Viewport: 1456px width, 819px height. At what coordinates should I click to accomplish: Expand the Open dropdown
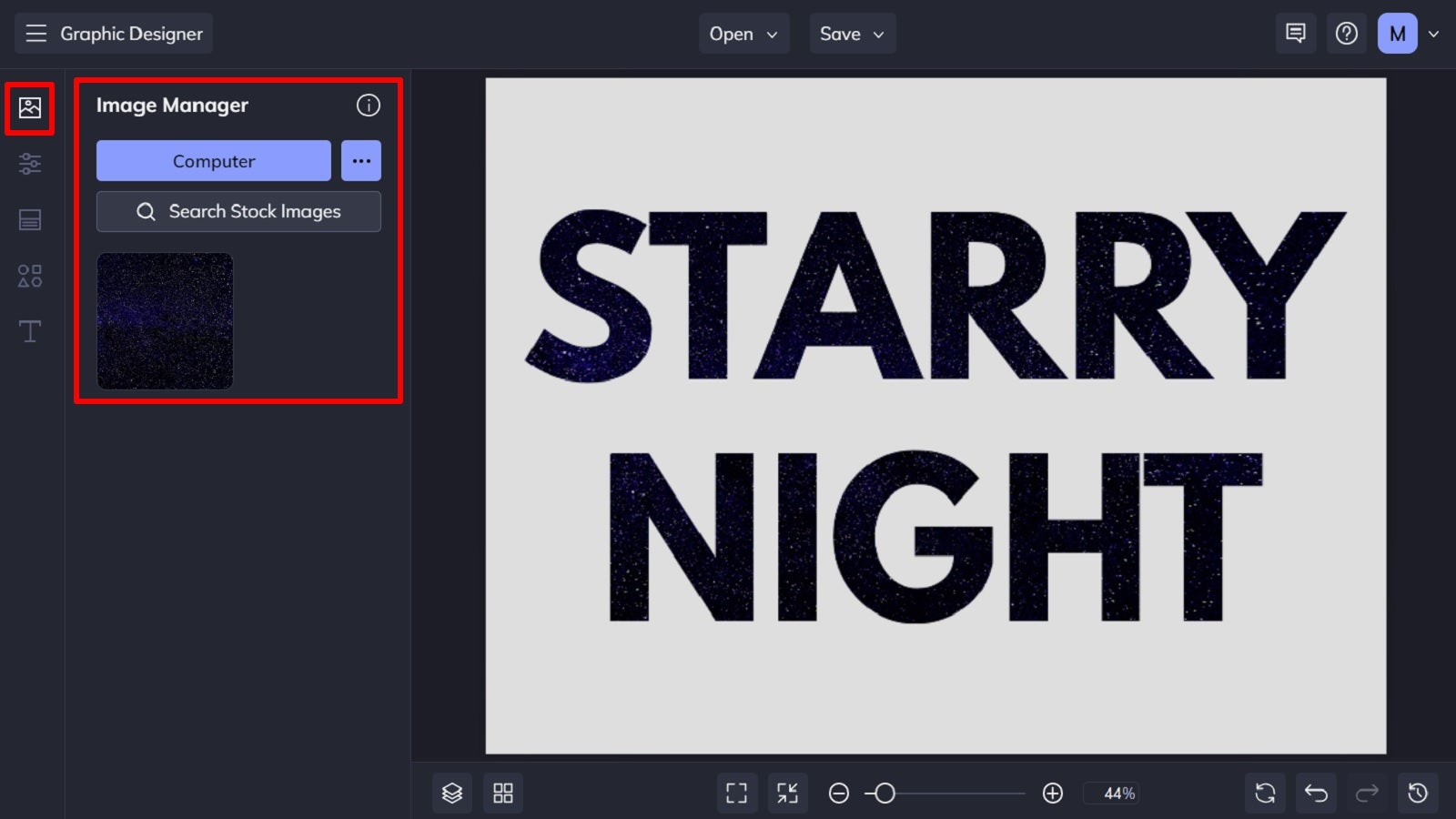coord(743,34)
